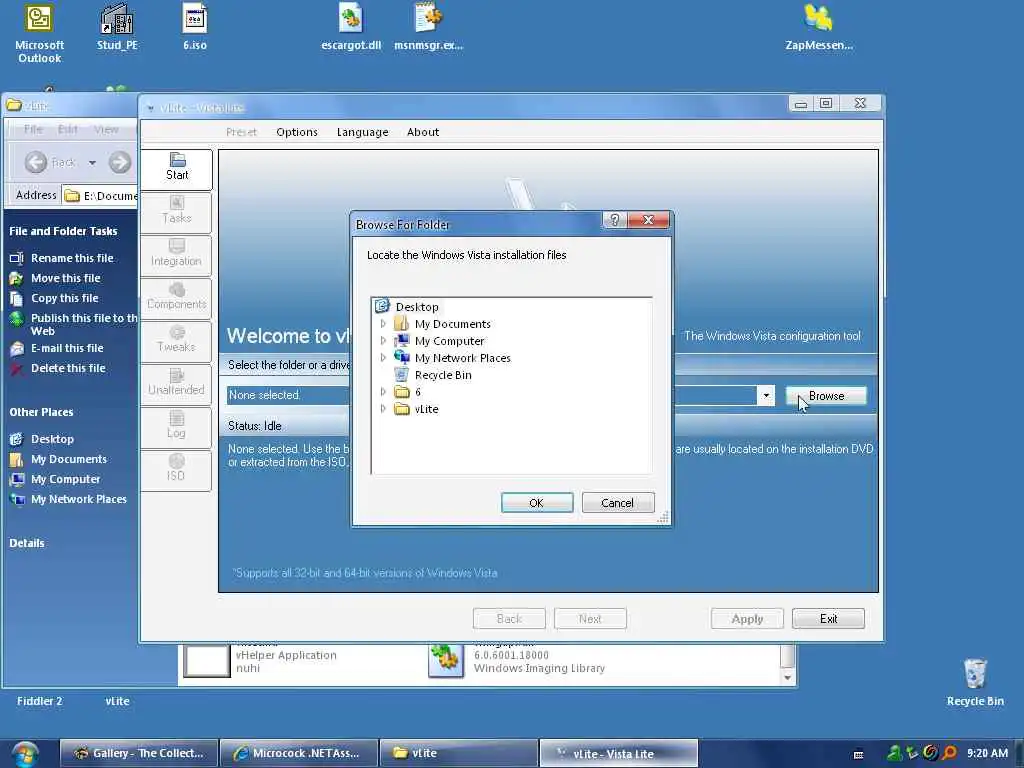Open the File menu in Explorer window
Image resolution: width=1024 pixels, height=768 pixels.
point(33,129)
